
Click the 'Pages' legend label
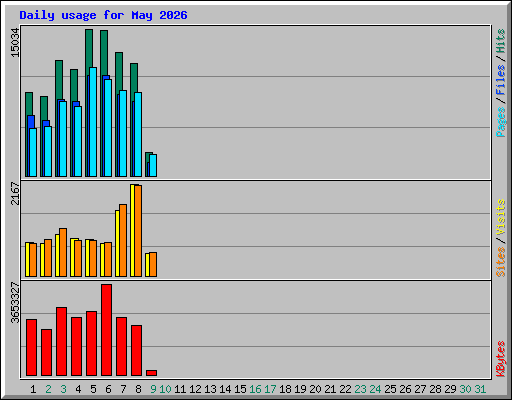click(x=500, y=122)
